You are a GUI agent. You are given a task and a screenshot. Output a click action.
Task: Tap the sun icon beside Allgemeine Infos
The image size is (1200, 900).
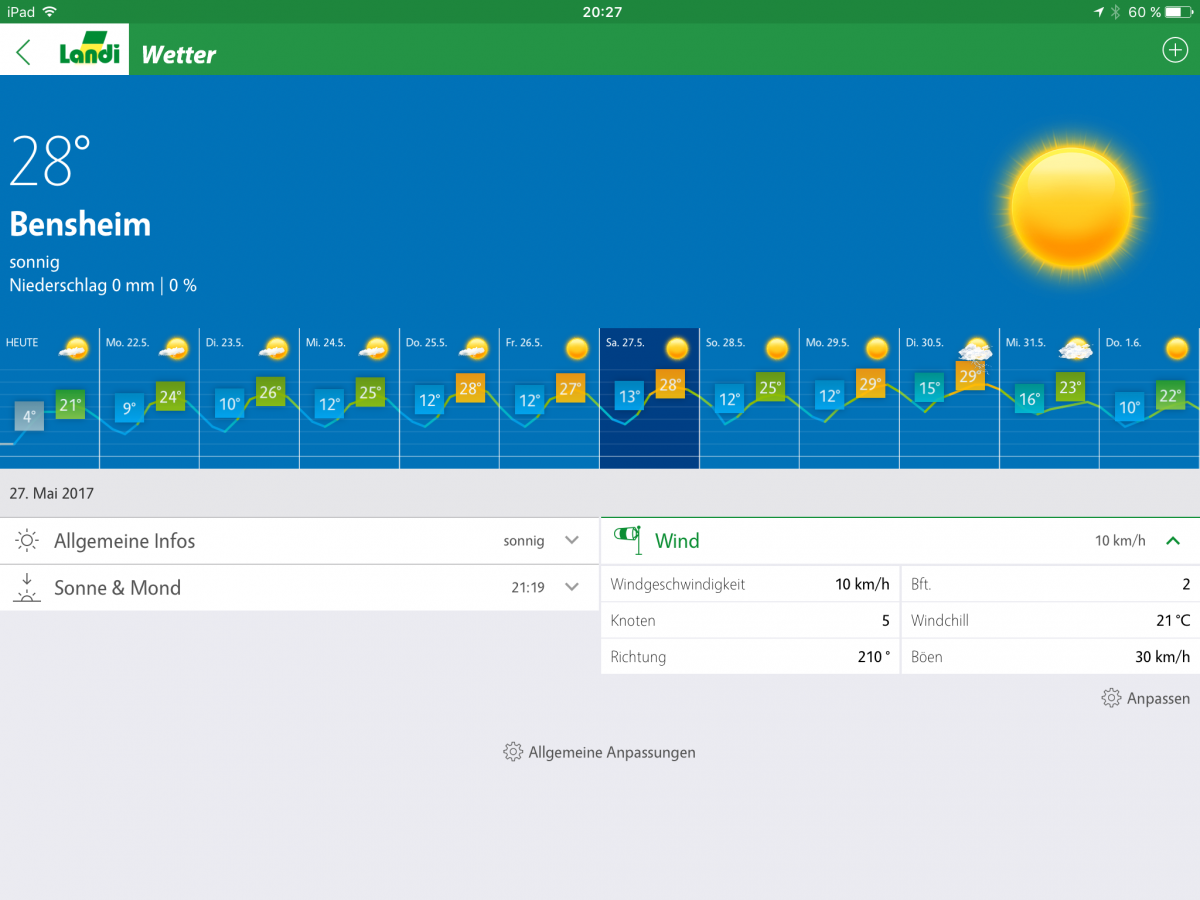coord(27,541)
